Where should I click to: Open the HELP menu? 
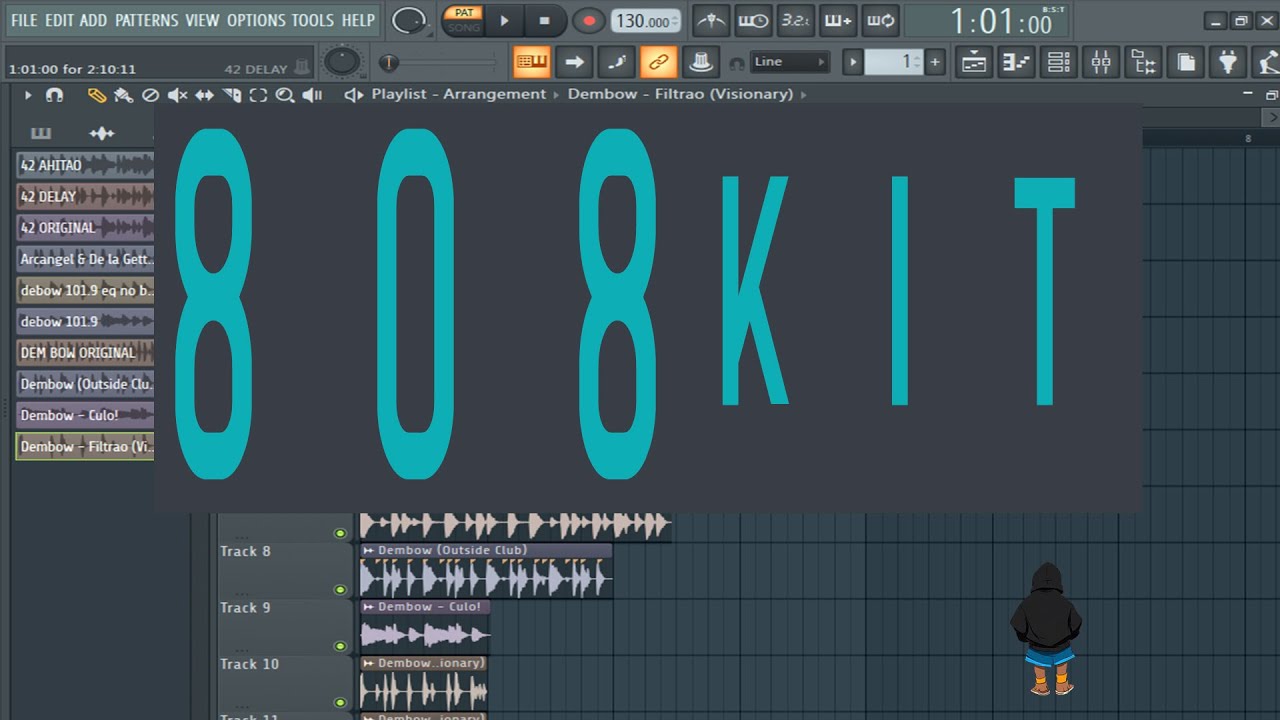tap(358, 20)
